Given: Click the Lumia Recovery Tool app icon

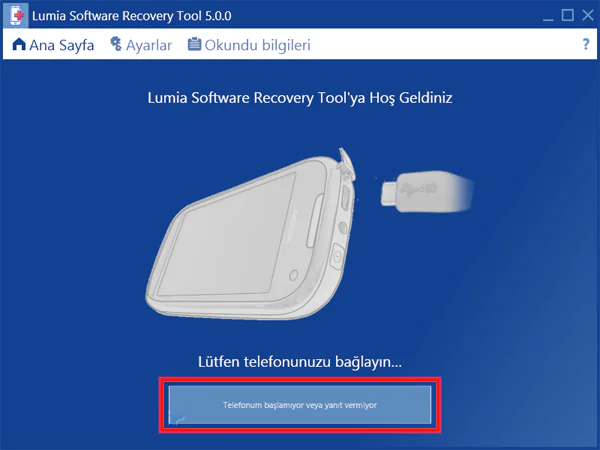Looking at the screenshot, I should pyautogui.click(x=16, y=15).
